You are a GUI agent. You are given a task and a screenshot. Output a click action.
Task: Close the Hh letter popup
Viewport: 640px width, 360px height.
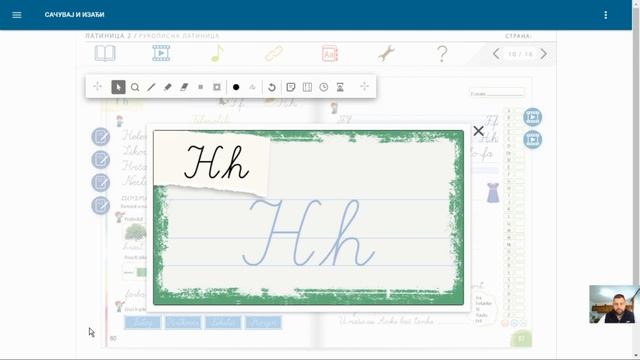tap(478, 131)
